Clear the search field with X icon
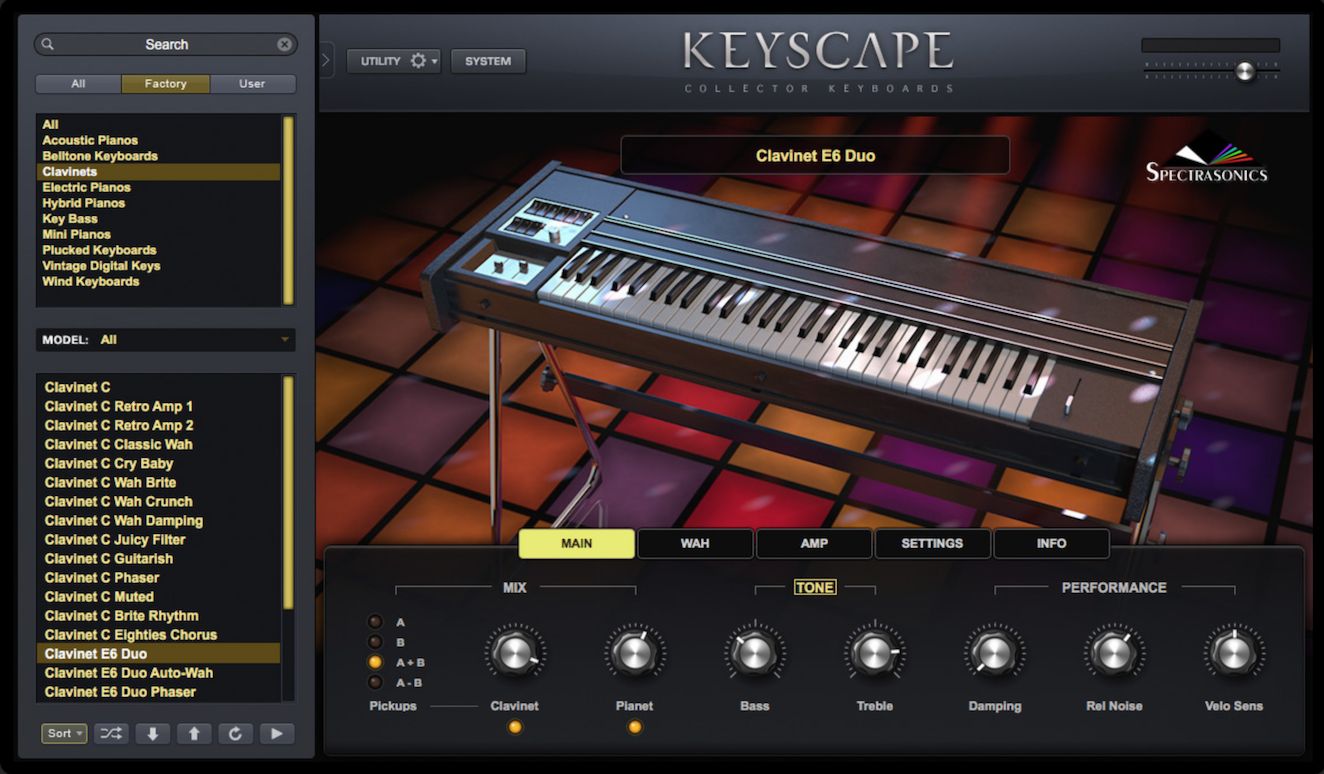Viewport: 1324px width, 774px height. (x=285, y=44)
